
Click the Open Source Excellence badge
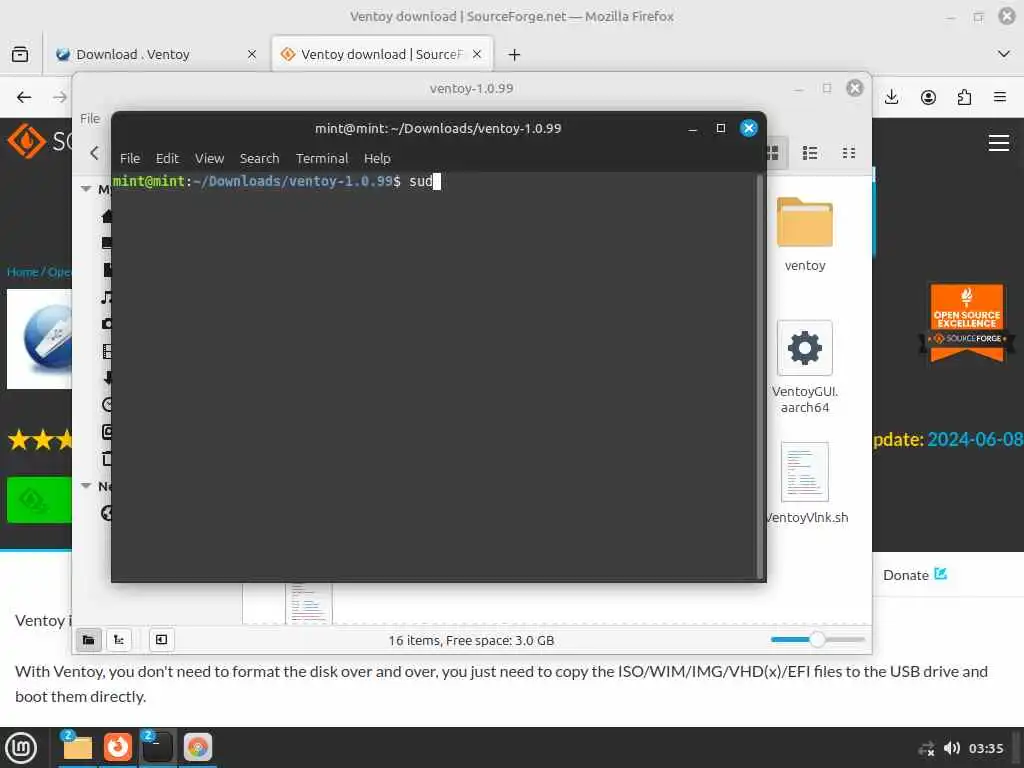point(967,323)
